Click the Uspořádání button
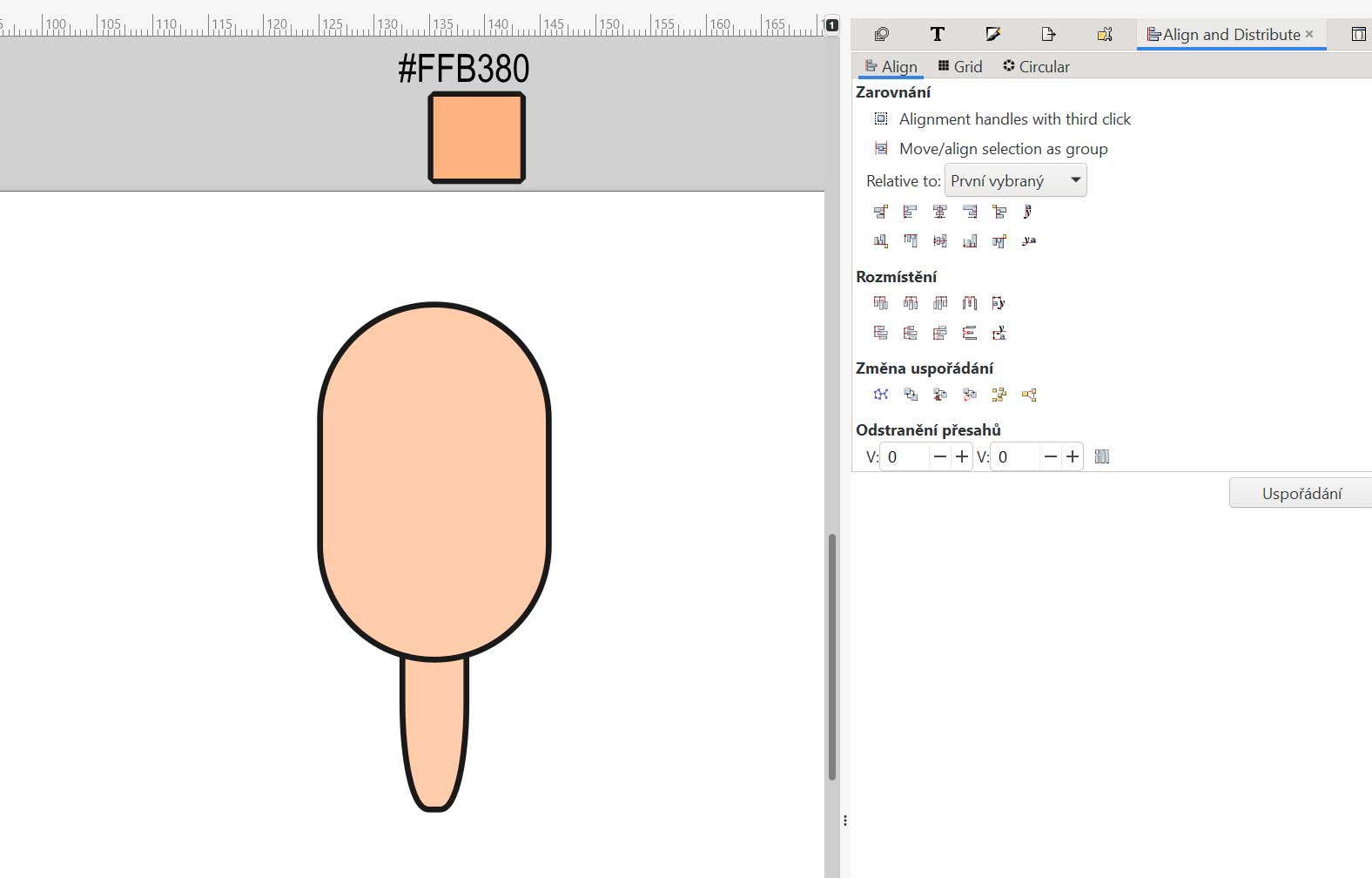The width and height of the screenshot is (1372, 878). coord(1301,493)
